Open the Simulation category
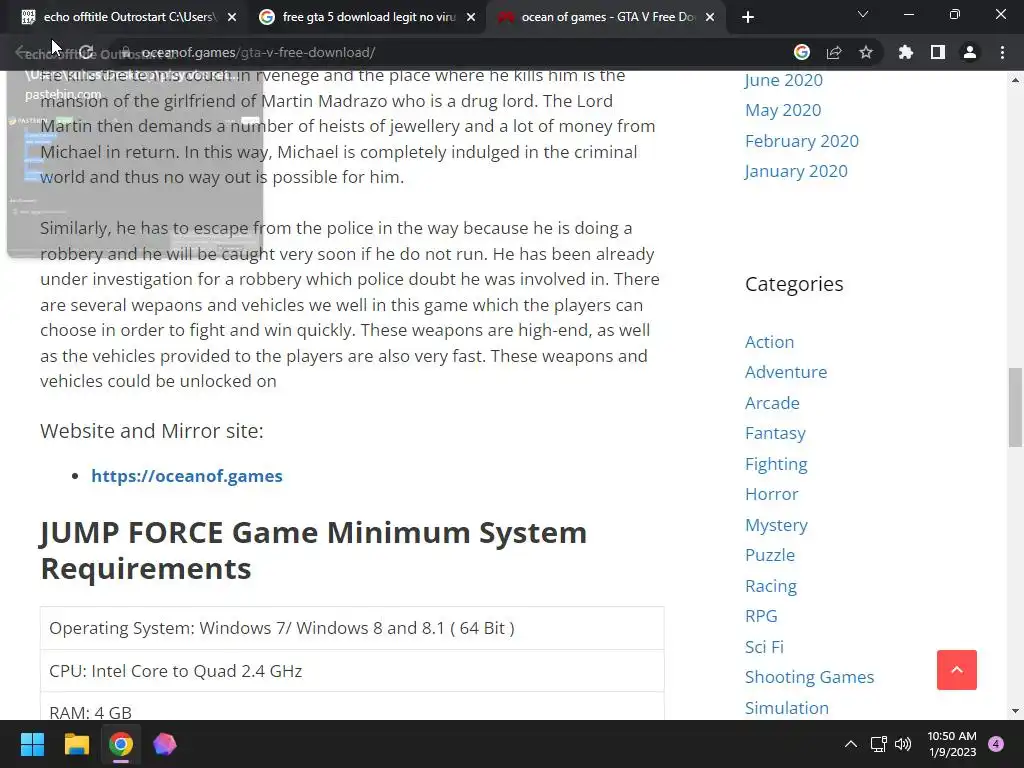This screenshot has width=1024, height=768. 787,708
